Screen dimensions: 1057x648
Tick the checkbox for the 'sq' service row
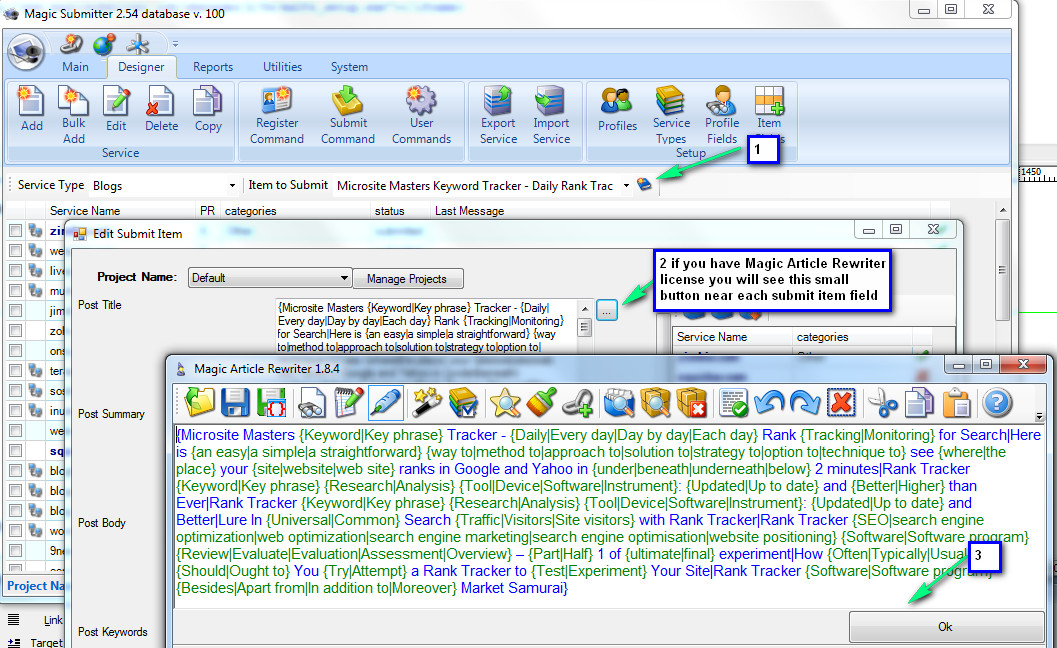pos(15,450)
